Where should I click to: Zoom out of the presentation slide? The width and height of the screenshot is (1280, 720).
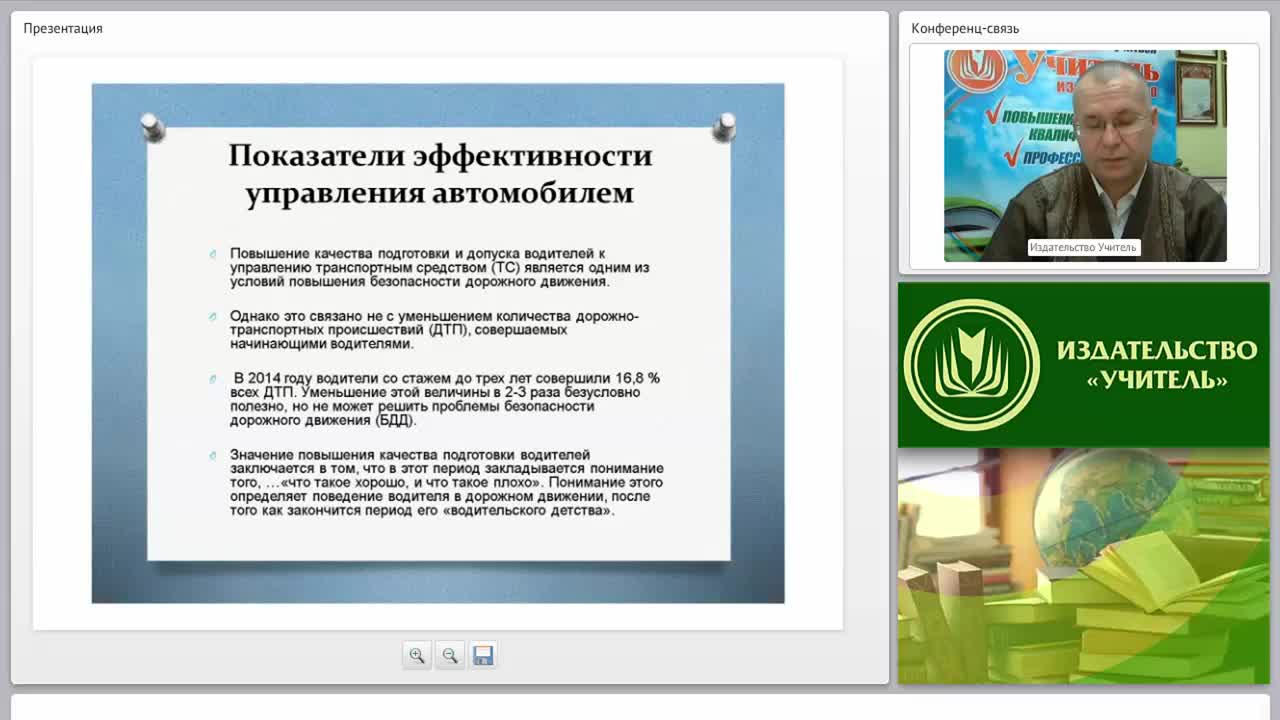point(450,656)
